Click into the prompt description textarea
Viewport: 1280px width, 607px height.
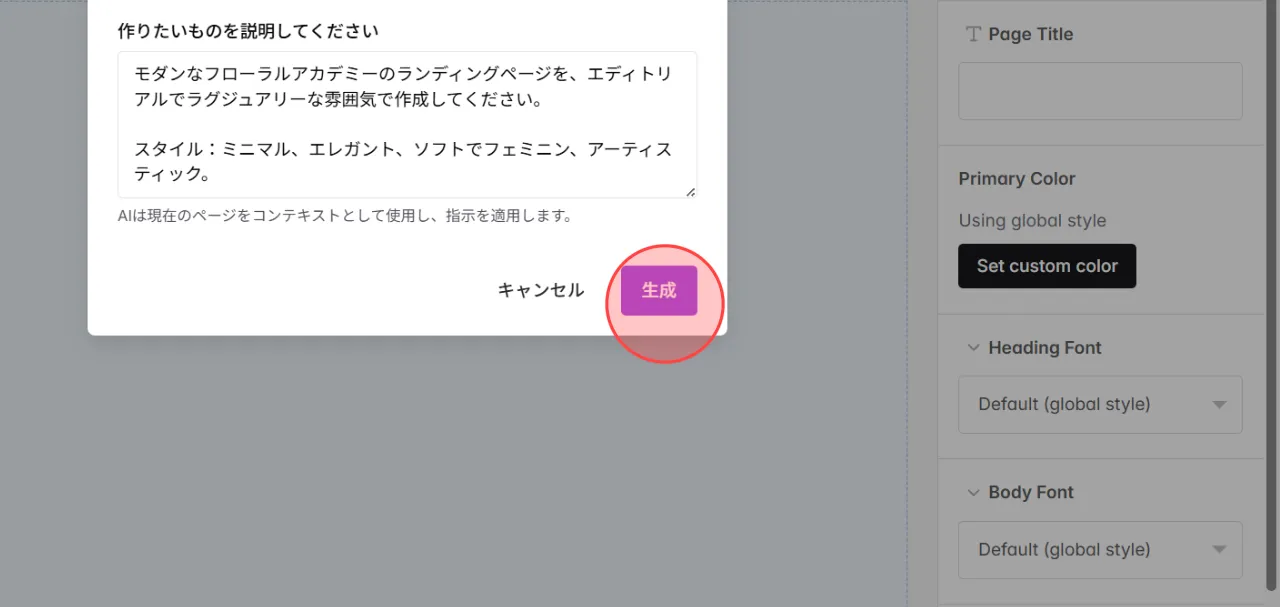[407, 124]
